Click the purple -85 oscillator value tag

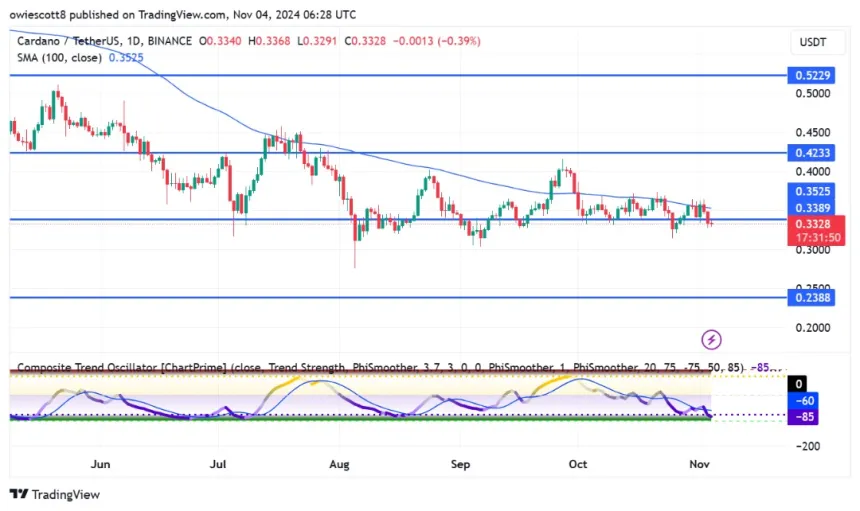tap(803, 416)
